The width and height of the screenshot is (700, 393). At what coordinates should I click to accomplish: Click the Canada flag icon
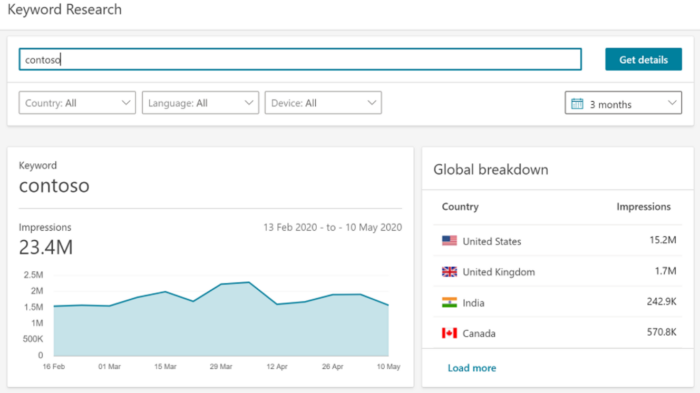pyautogui.click(x=449, y=333)
